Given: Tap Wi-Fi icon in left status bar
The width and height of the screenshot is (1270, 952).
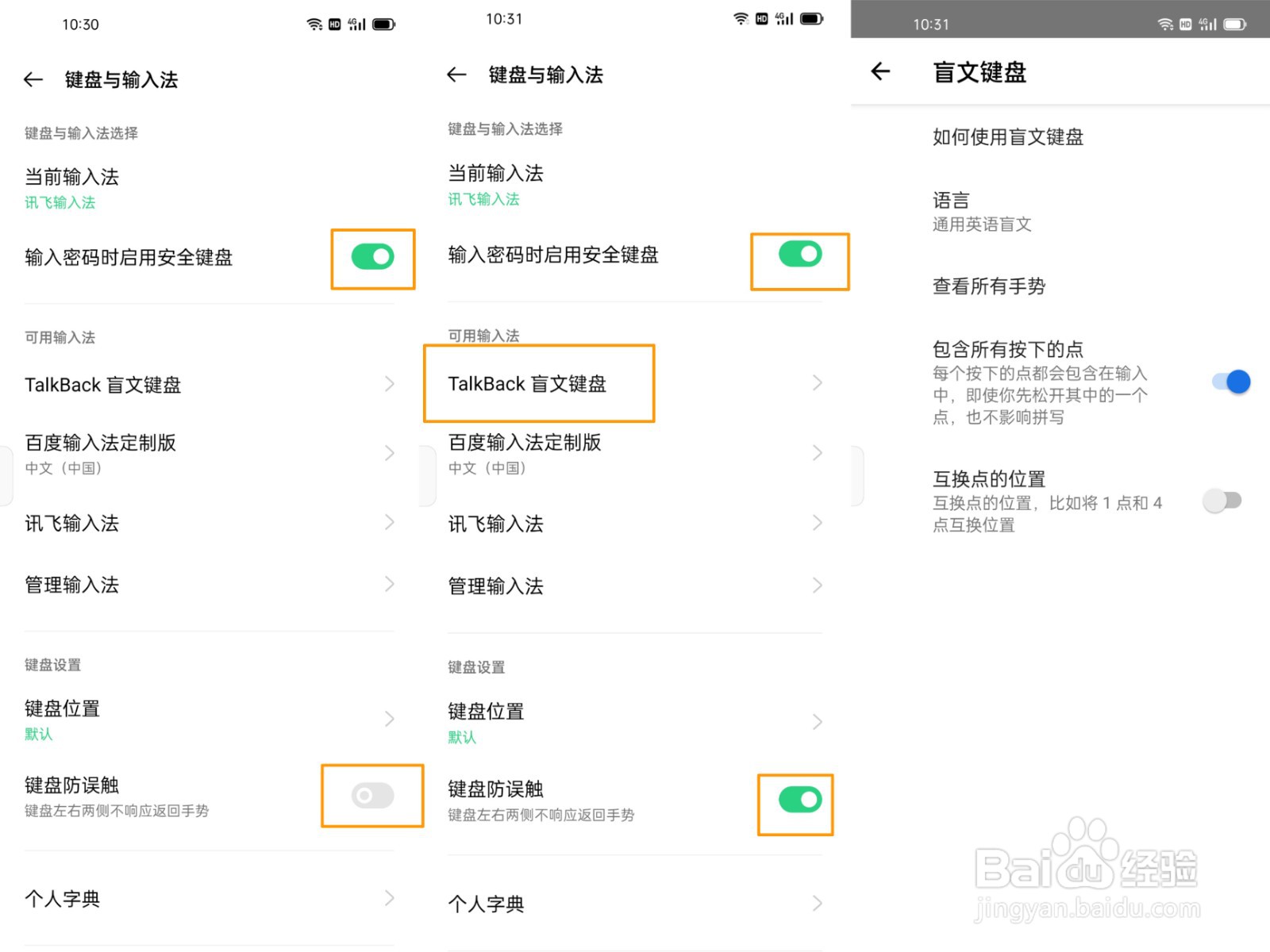Looking at the screenshot, I should pos(314,25).
